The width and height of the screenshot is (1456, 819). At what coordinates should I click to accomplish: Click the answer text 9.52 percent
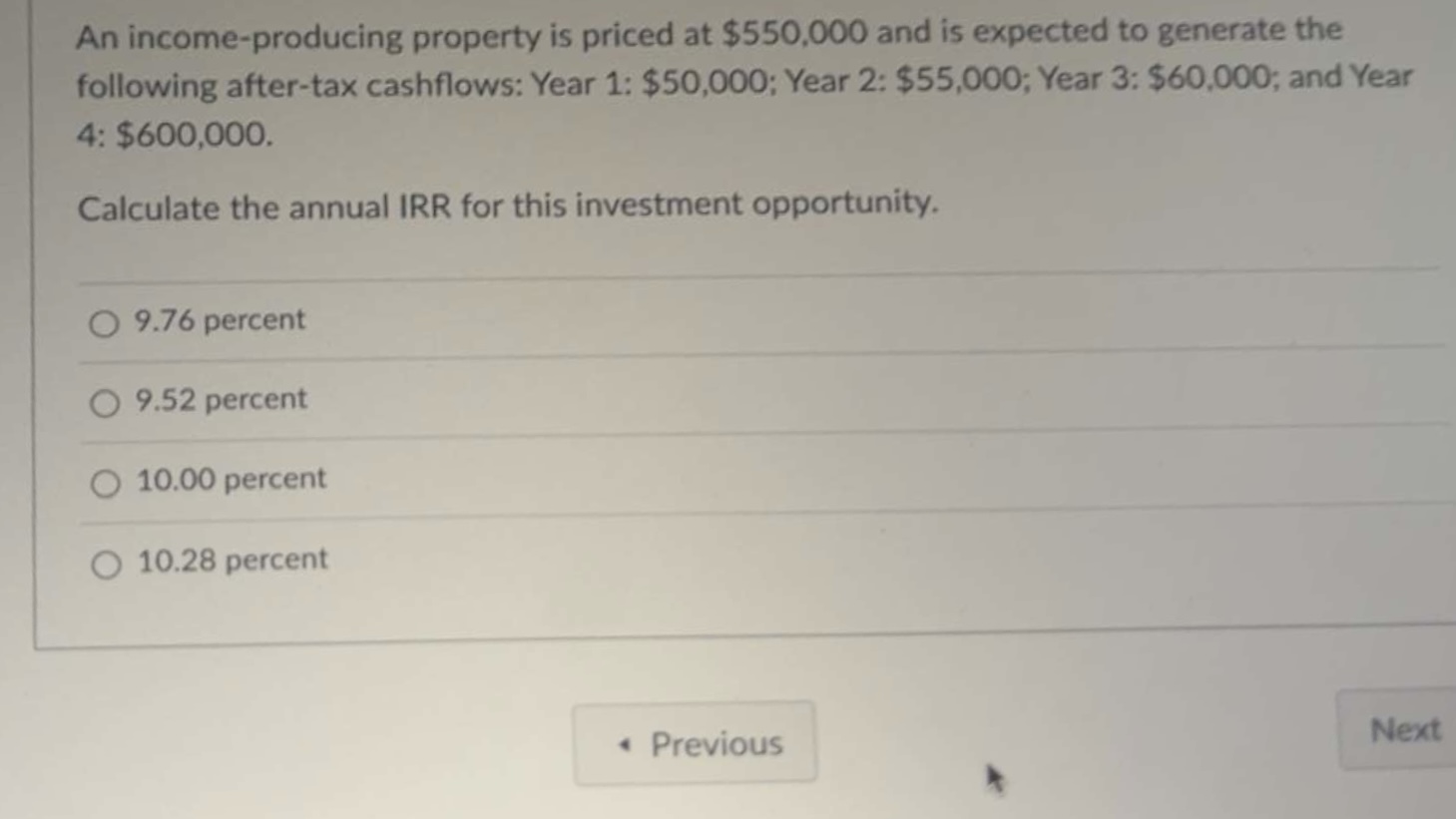pyautogui.click(x=221, y=400)
